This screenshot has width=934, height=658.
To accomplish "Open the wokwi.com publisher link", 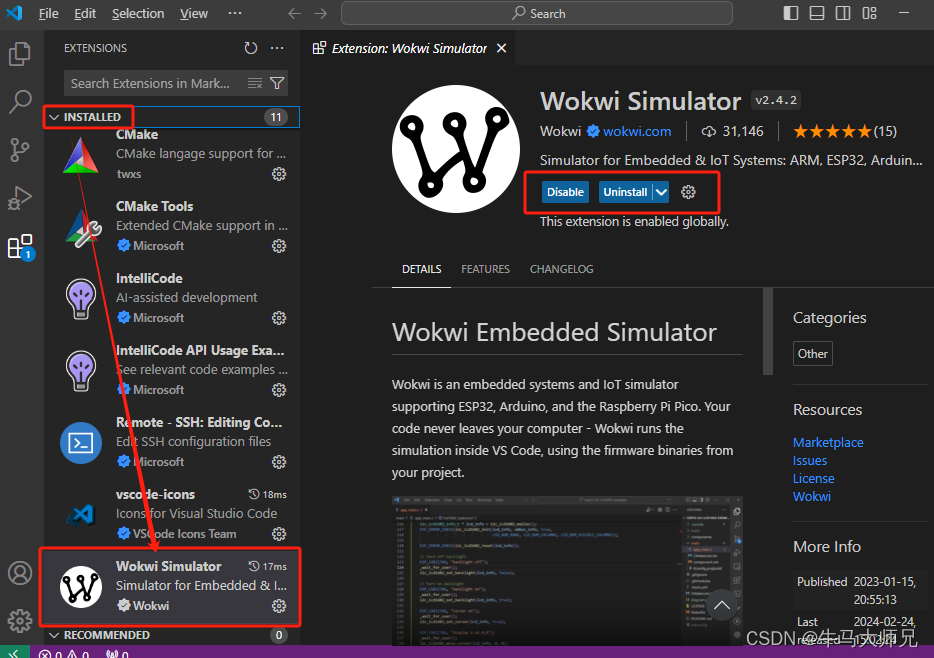I will (x=637, y=131).
